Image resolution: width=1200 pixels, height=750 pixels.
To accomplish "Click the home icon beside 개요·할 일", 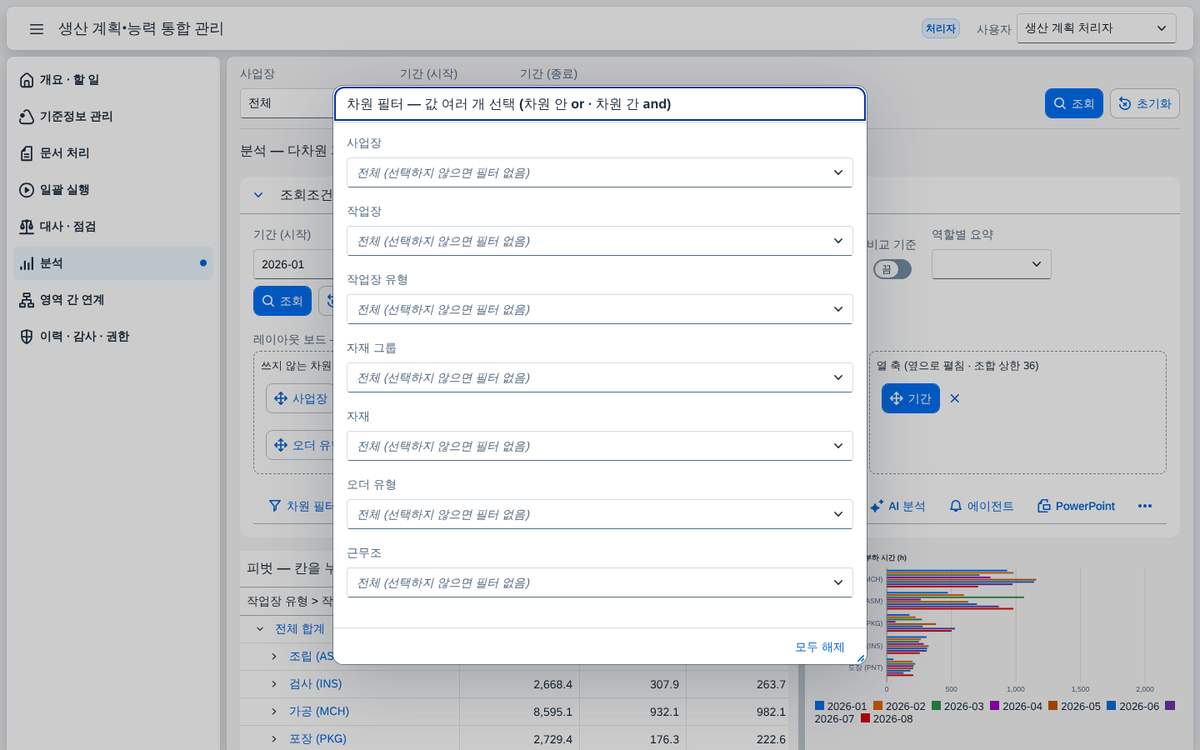I will click(27, 80).
